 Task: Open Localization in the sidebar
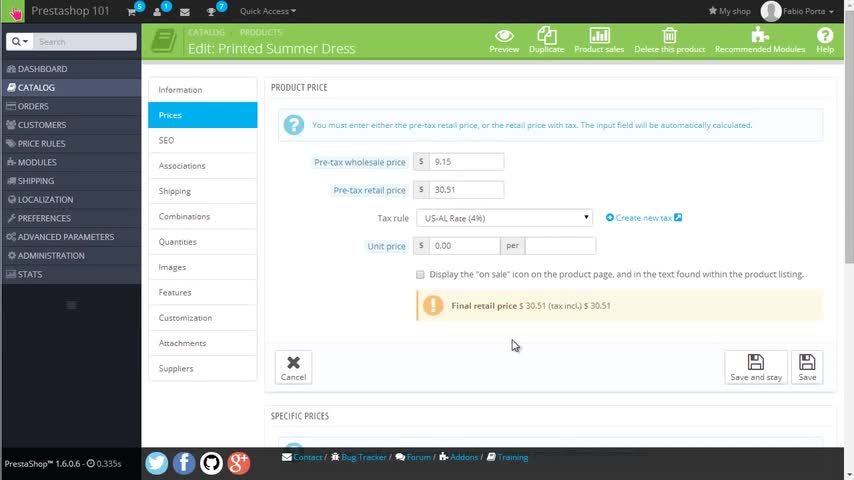(71, 199)
